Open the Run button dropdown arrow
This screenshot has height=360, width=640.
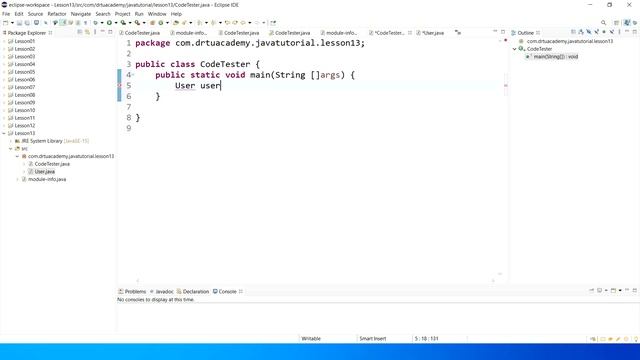[116, 23]
